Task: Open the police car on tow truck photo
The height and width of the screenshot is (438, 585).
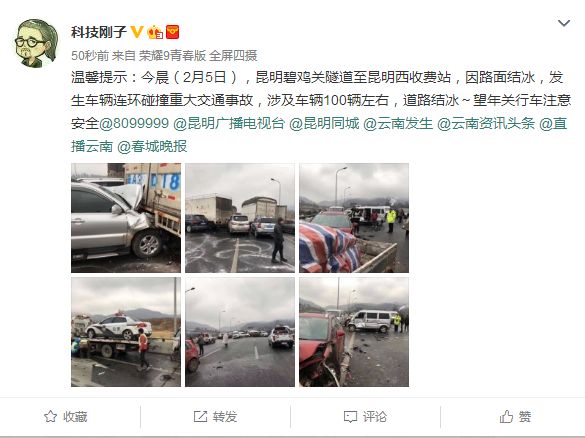Action: pyautogui.click(x=126, y=332)
